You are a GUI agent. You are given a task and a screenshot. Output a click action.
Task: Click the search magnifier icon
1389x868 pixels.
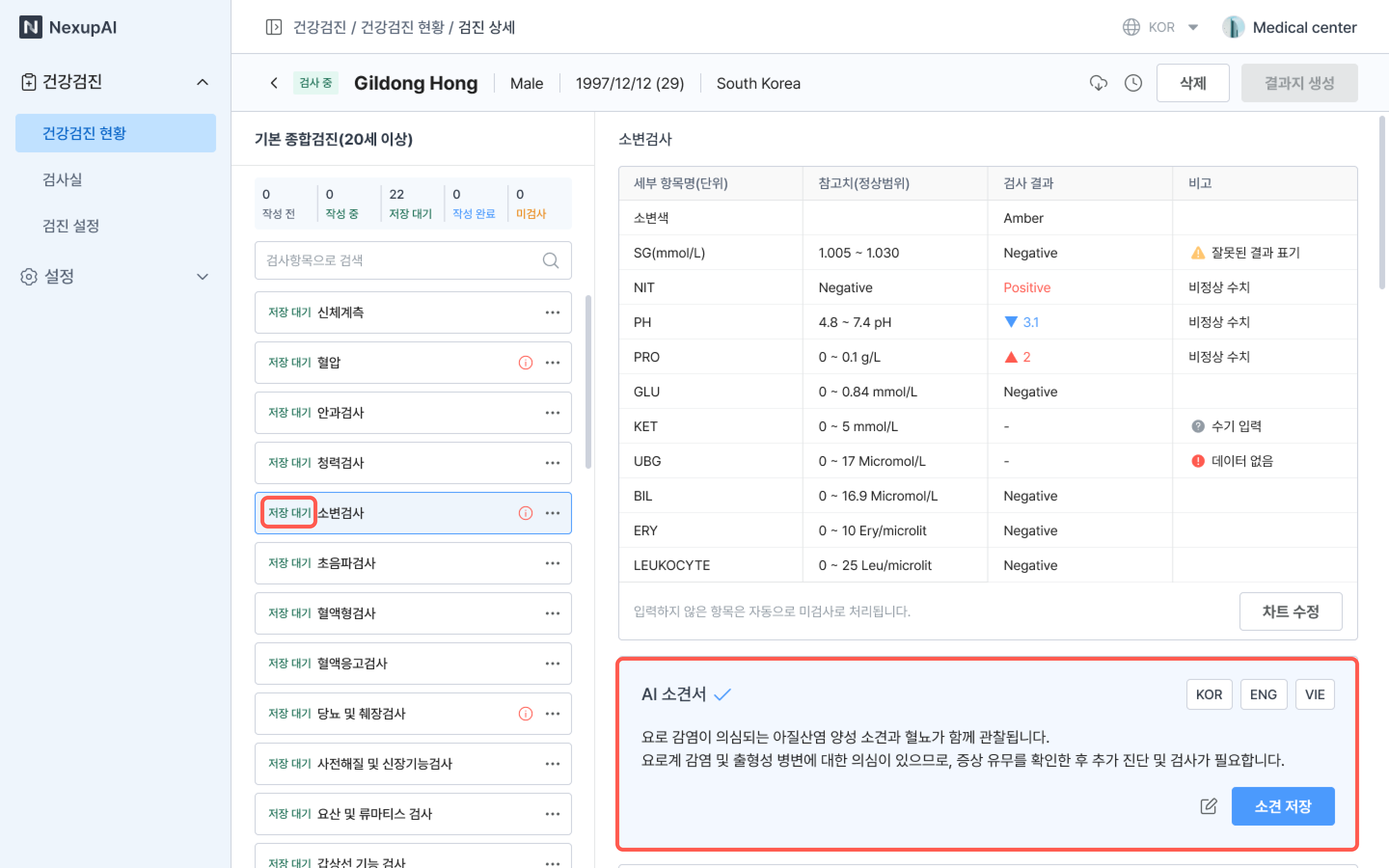click(x=550, y=260)
